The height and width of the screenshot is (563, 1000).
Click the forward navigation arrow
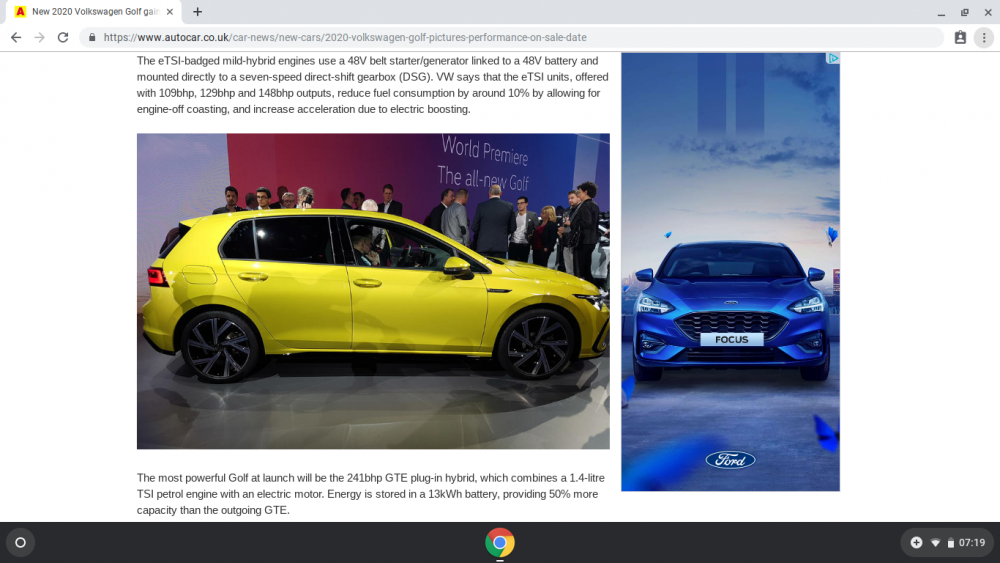[40, 38]
